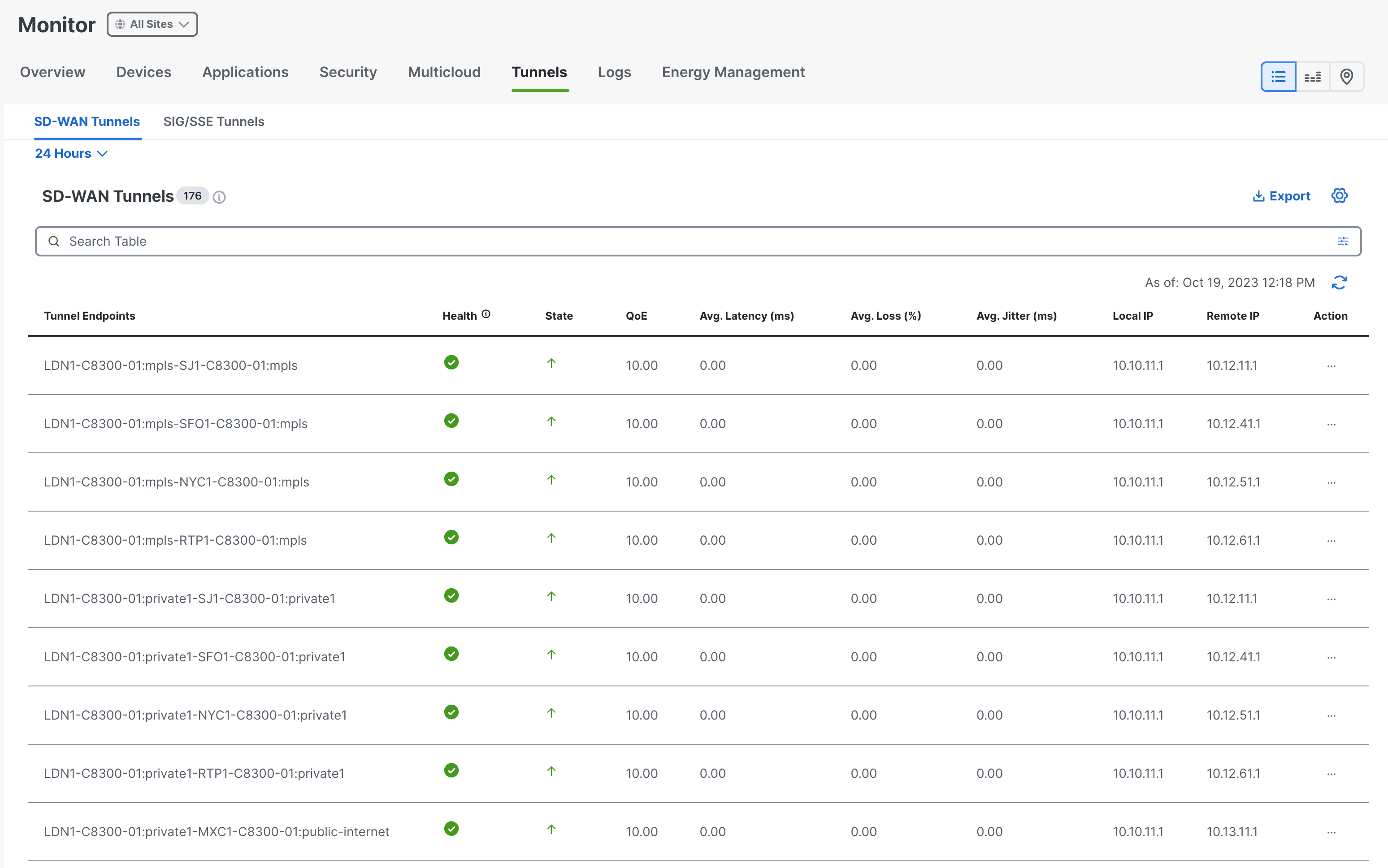Open table settings gear icon

(1339, 196)
